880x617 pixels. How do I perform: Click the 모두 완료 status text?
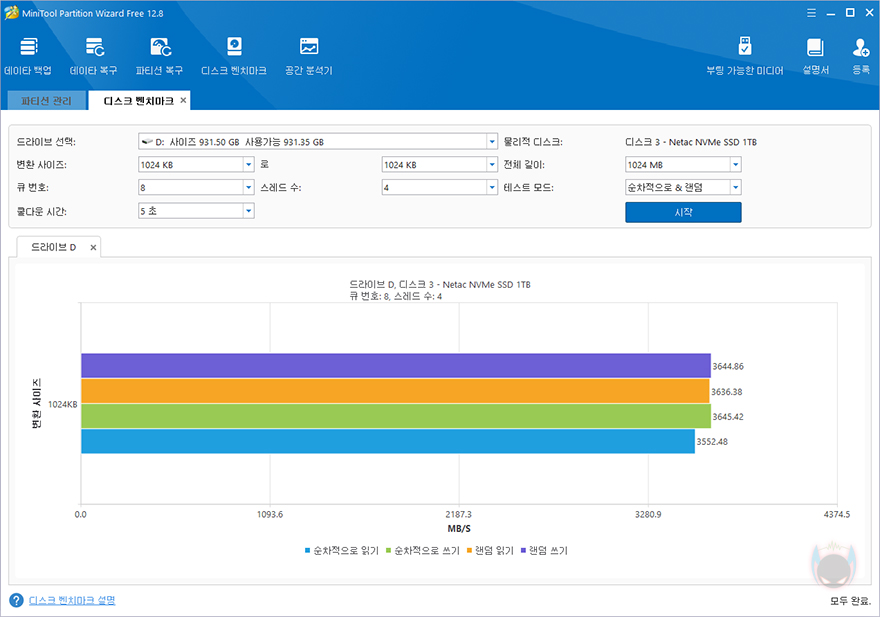[x=850, y=601]
